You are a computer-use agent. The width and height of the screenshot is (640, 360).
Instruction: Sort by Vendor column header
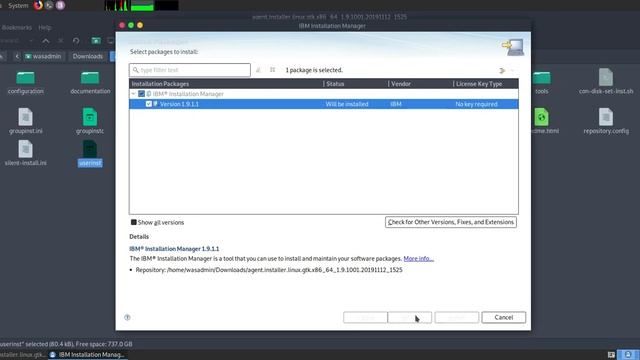click(420, 84)
